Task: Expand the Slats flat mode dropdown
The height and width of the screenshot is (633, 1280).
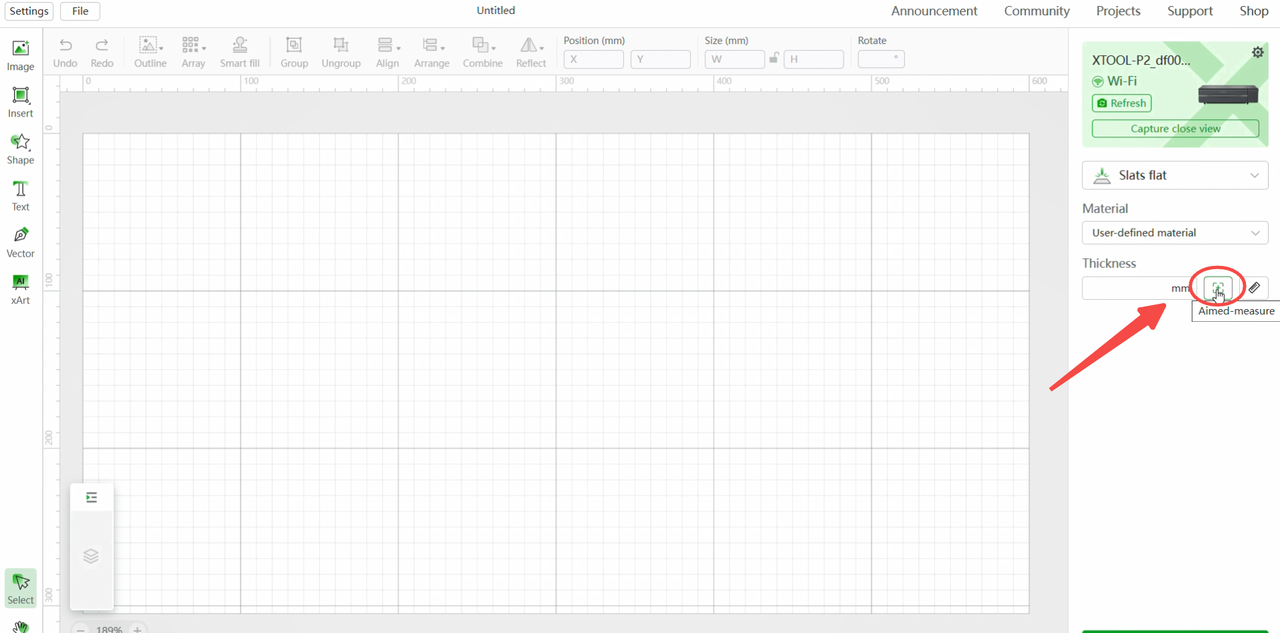Action: 1175,175
